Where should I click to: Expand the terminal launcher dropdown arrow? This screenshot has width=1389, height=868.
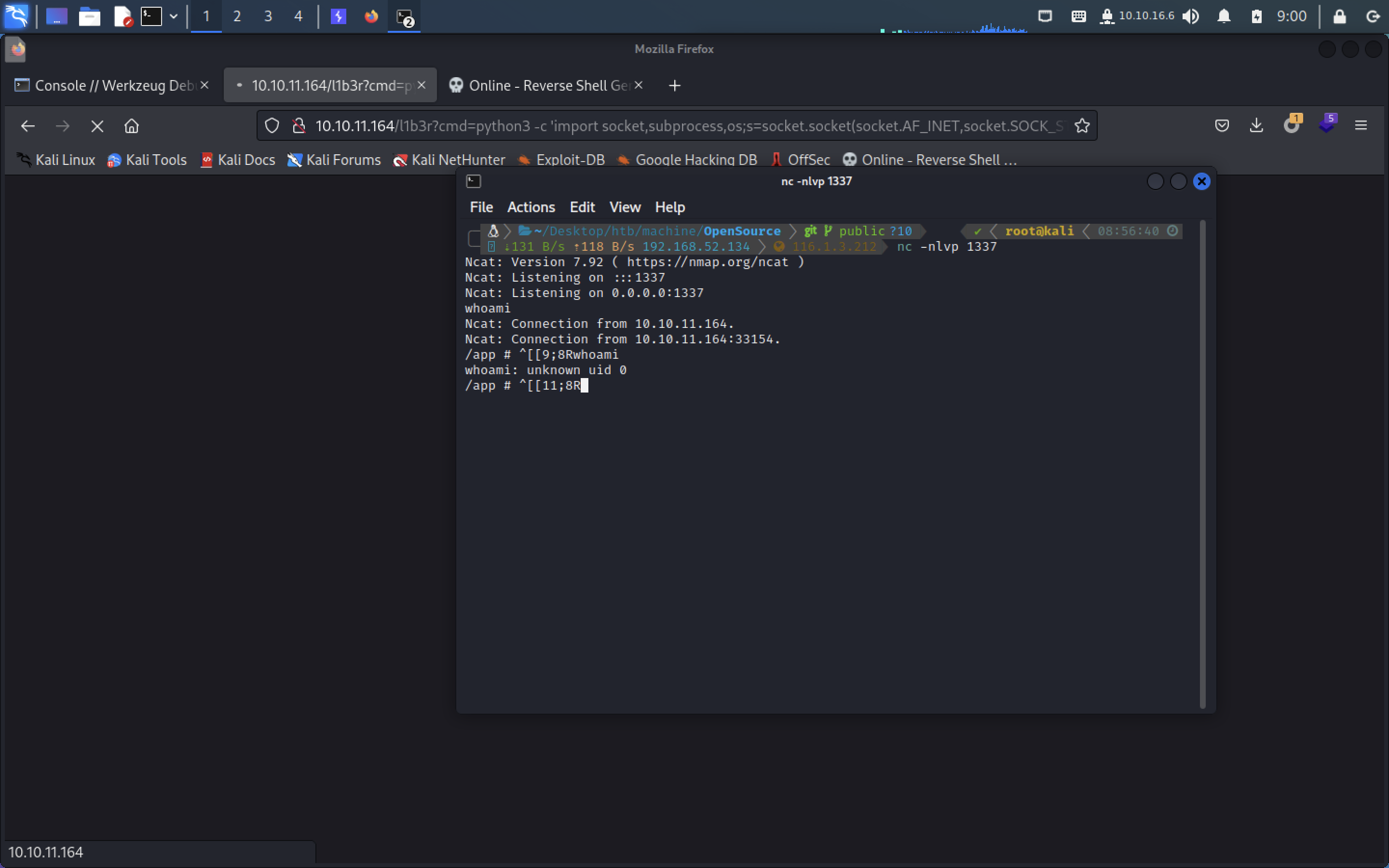pyautogui.click(x=173, y=16)
